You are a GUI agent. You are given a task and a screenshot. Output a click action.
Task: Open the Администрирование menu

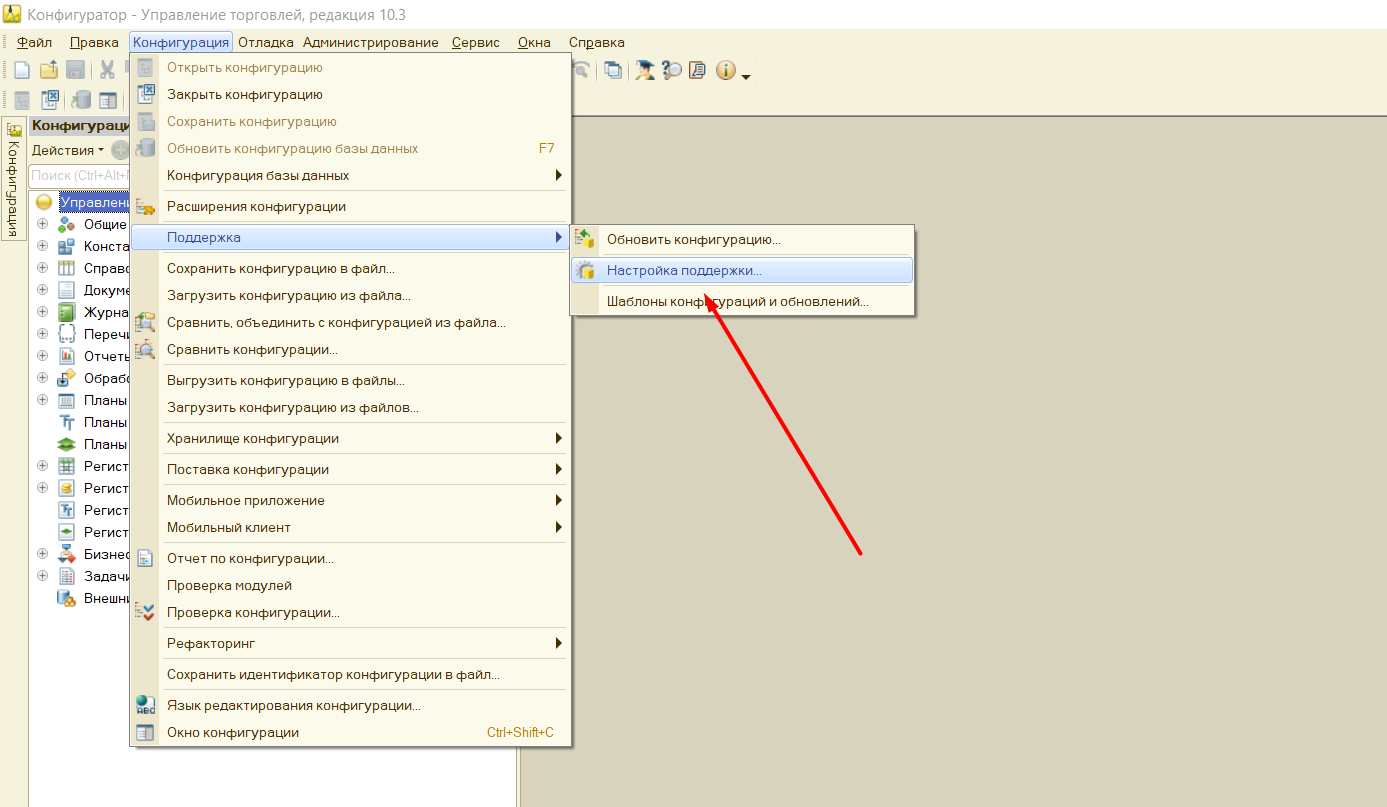[x=371, y=42]
